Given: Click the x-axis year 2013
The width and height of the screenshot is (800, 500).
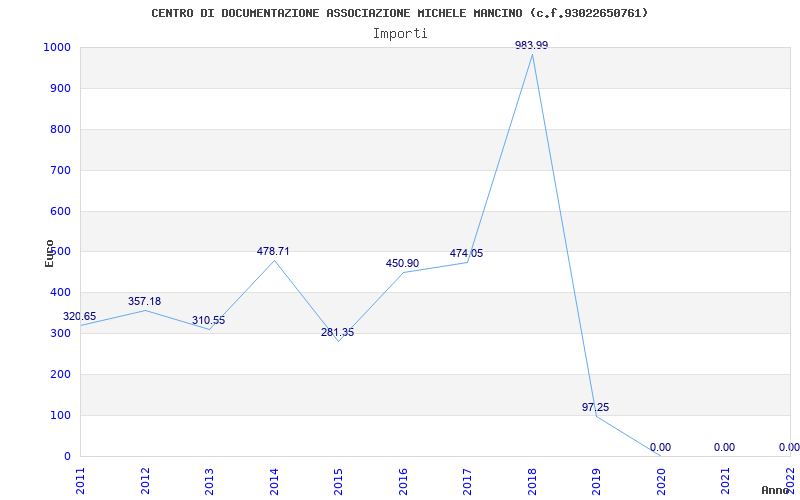Looking at the screenshot, I should tap(209, 481).
